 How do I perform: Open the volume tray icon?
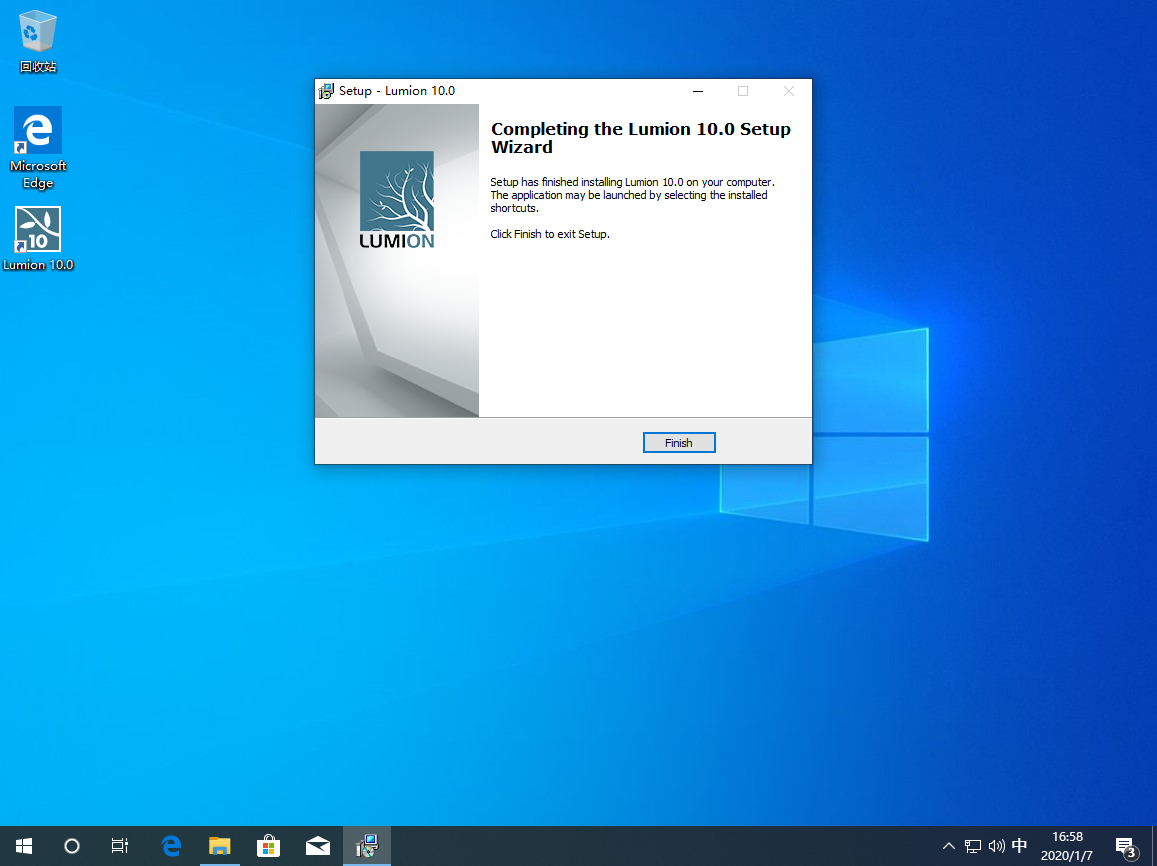(x=996, y=846)
